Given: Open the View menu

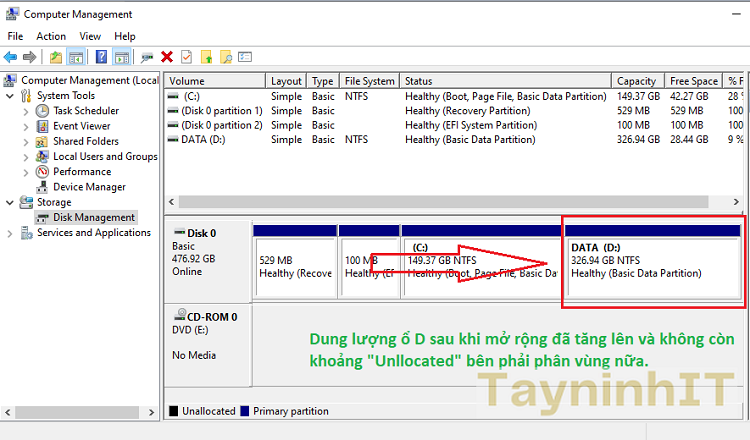Looking at the screenshot, I should tap(90, 36).
